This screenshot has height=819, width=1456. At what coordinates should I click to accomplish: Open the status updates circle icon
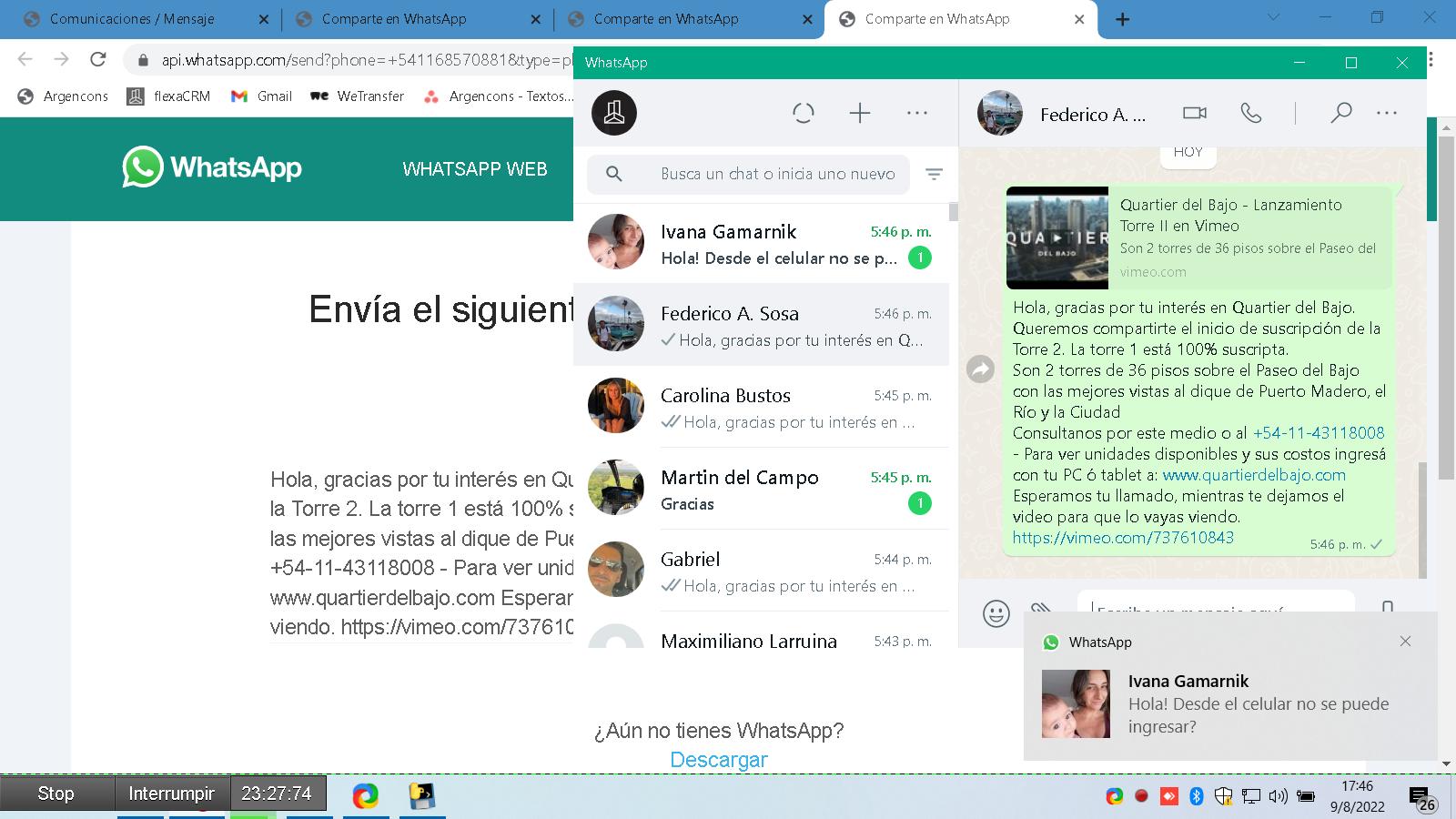[804, 113]
